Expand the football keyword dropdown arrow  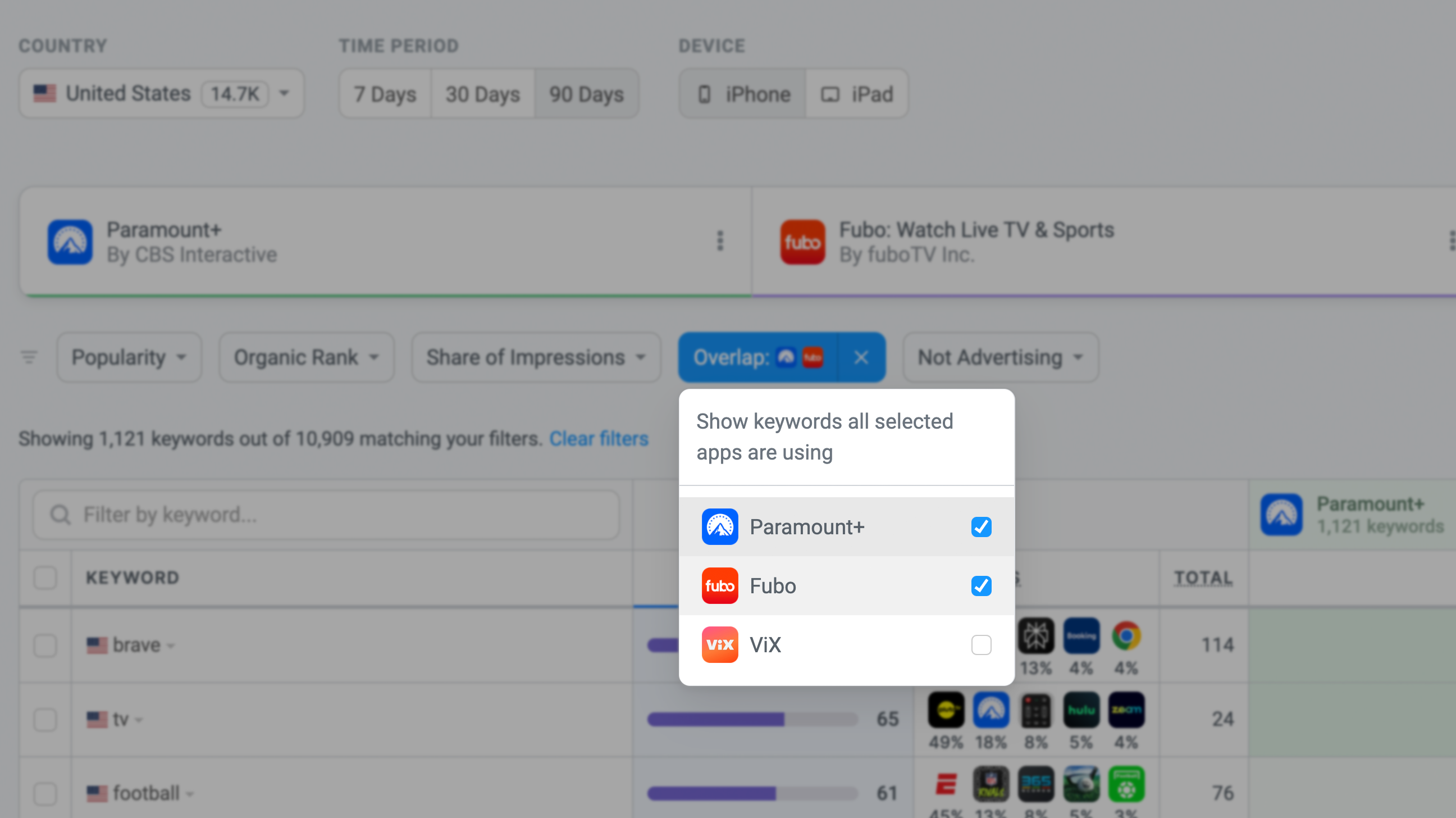[190, 794]
